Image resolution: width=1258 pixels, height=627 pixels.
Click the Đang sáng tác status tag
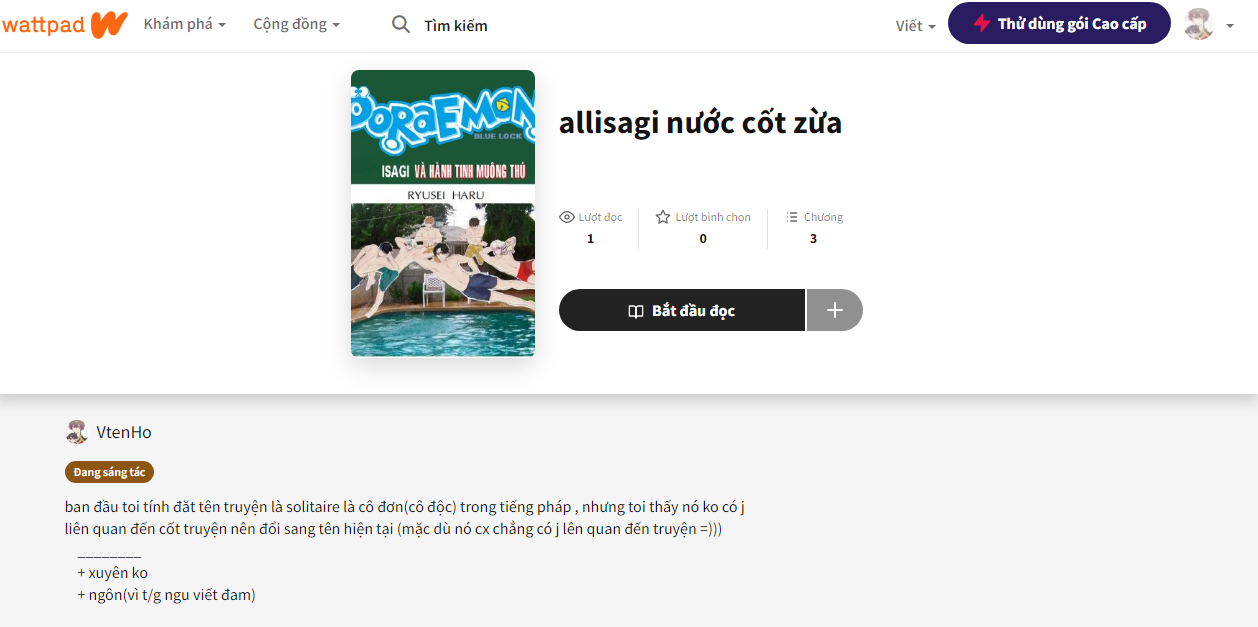(x=109, y=472)
